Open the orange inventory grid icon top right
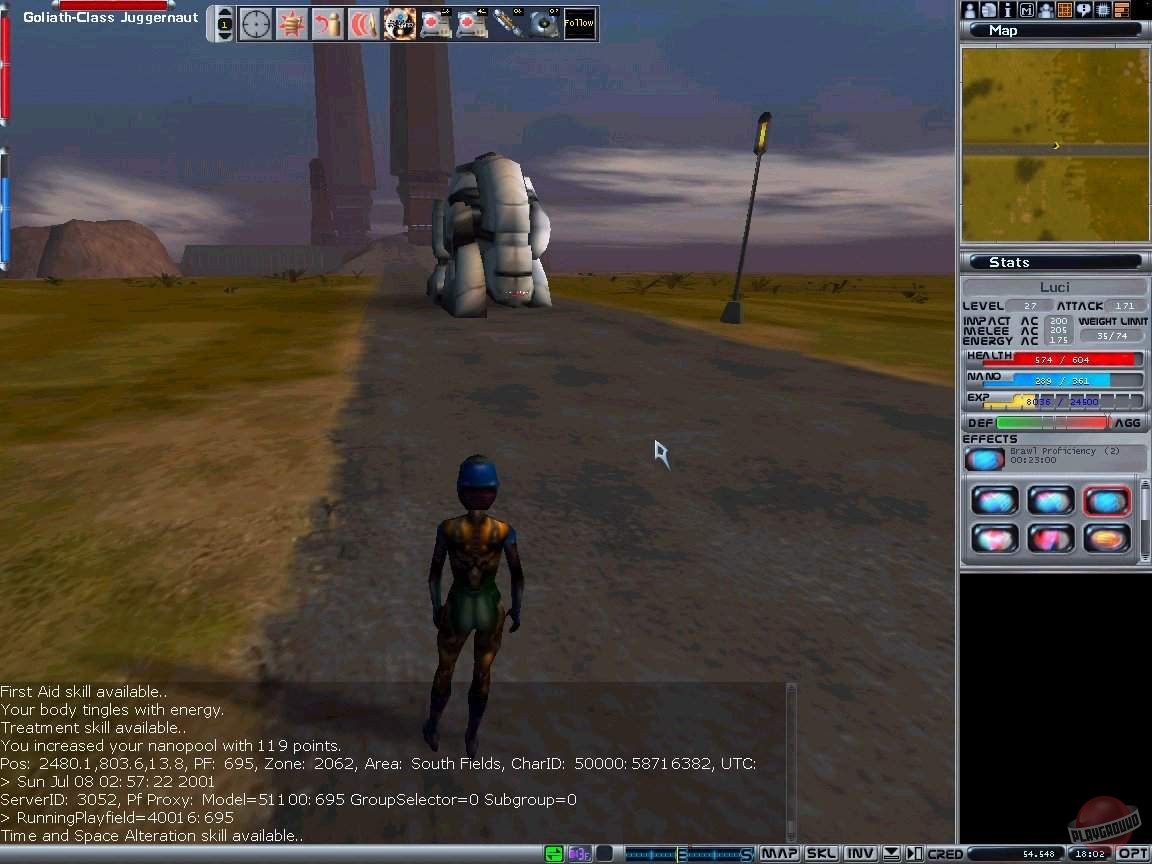The height and width of the screenshot is (864, 1152). point(1064,9)
